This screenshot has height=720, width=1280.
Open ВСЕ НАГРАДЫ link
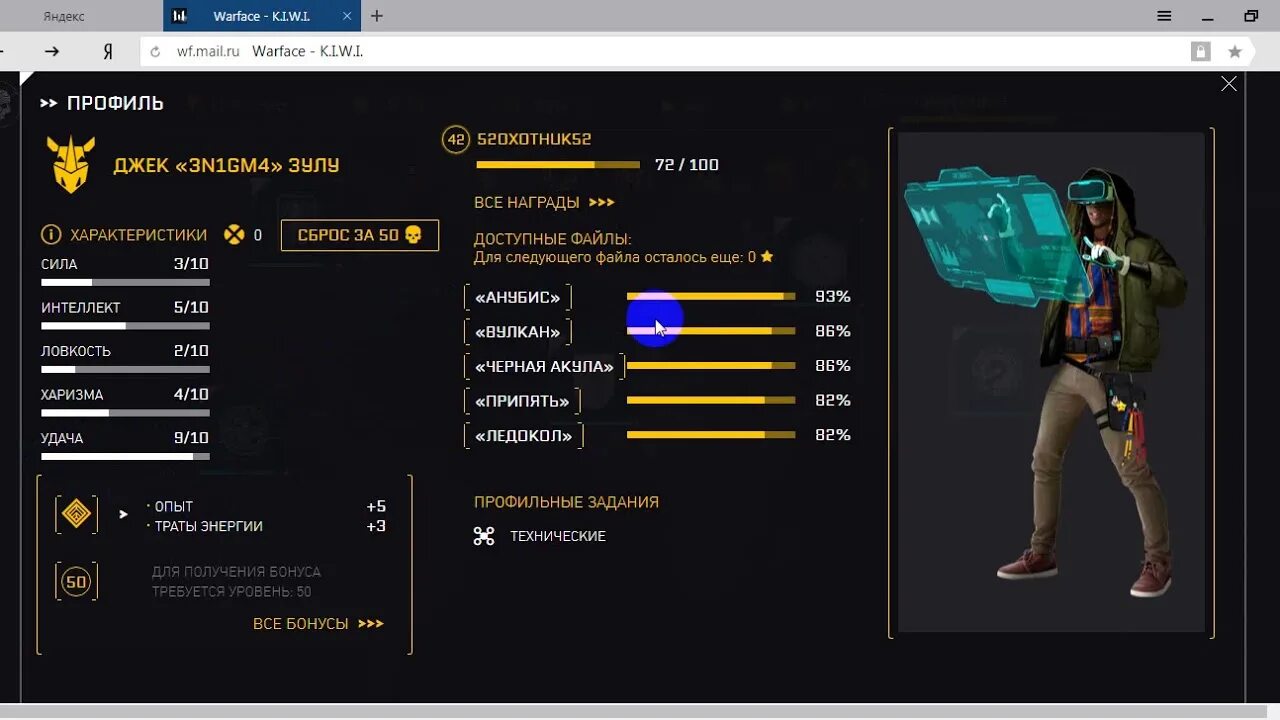(x=544, y=202)
